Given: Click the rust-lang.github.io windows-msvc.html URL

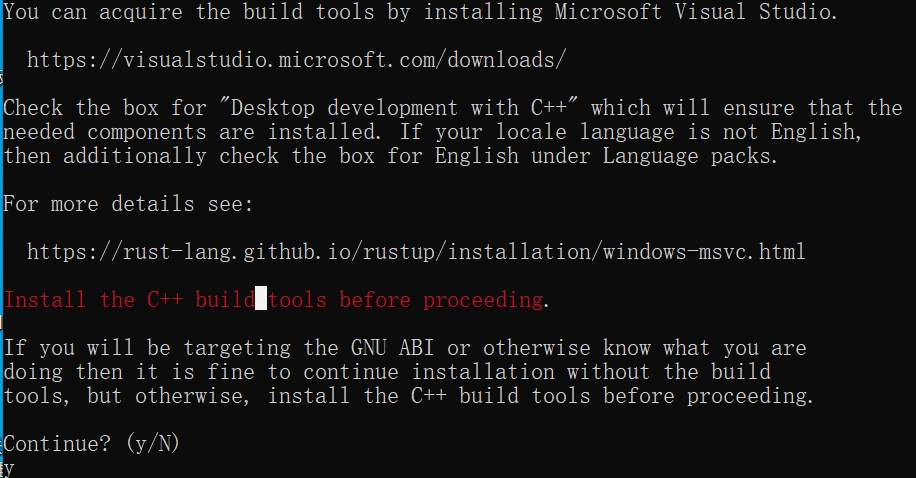Looking at the screenshot, I should coord(416,252).
